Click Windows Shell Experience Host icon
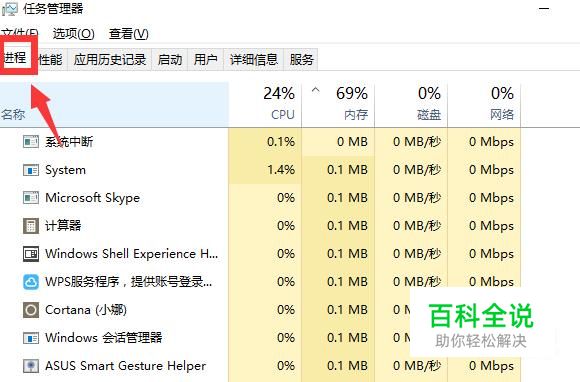 click(31, 254)
